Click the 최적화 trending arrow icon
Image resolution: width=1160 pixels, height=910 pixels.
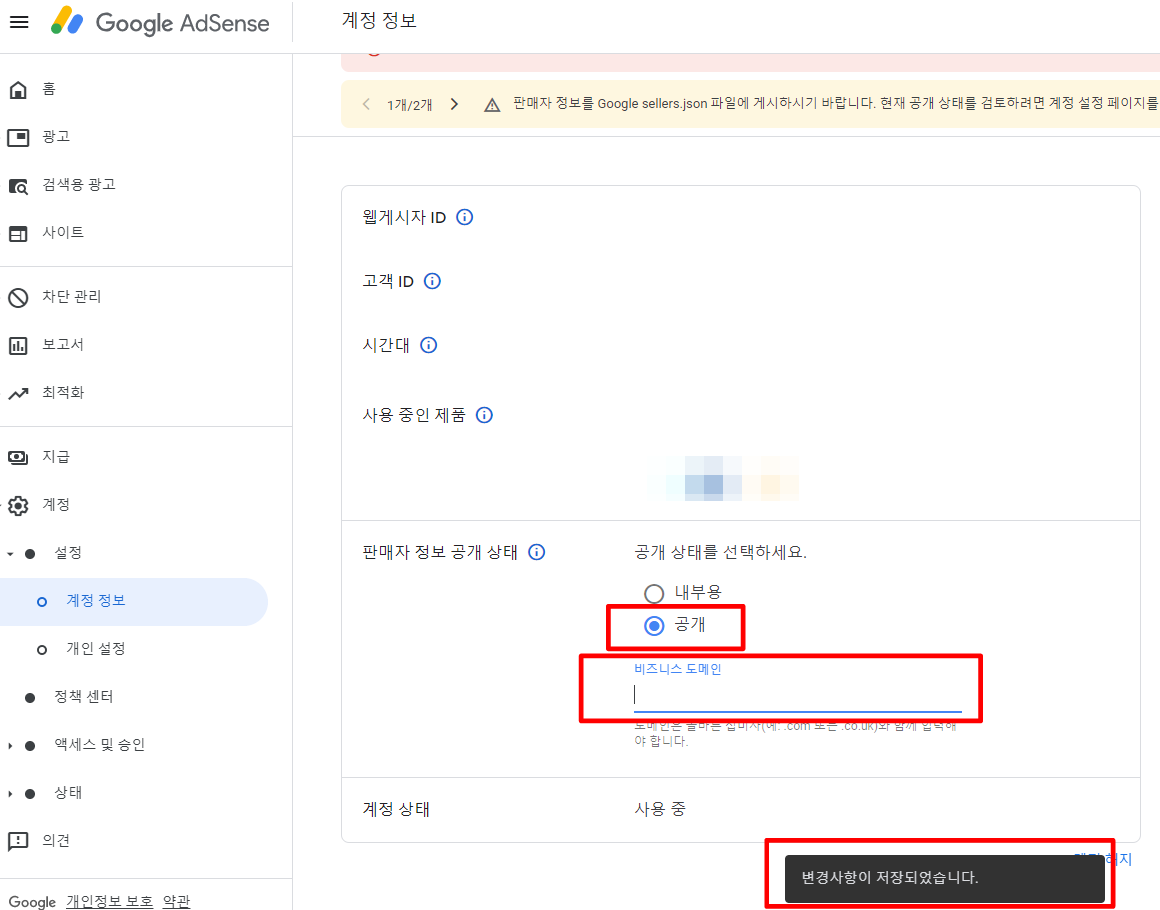pos(18,394)
